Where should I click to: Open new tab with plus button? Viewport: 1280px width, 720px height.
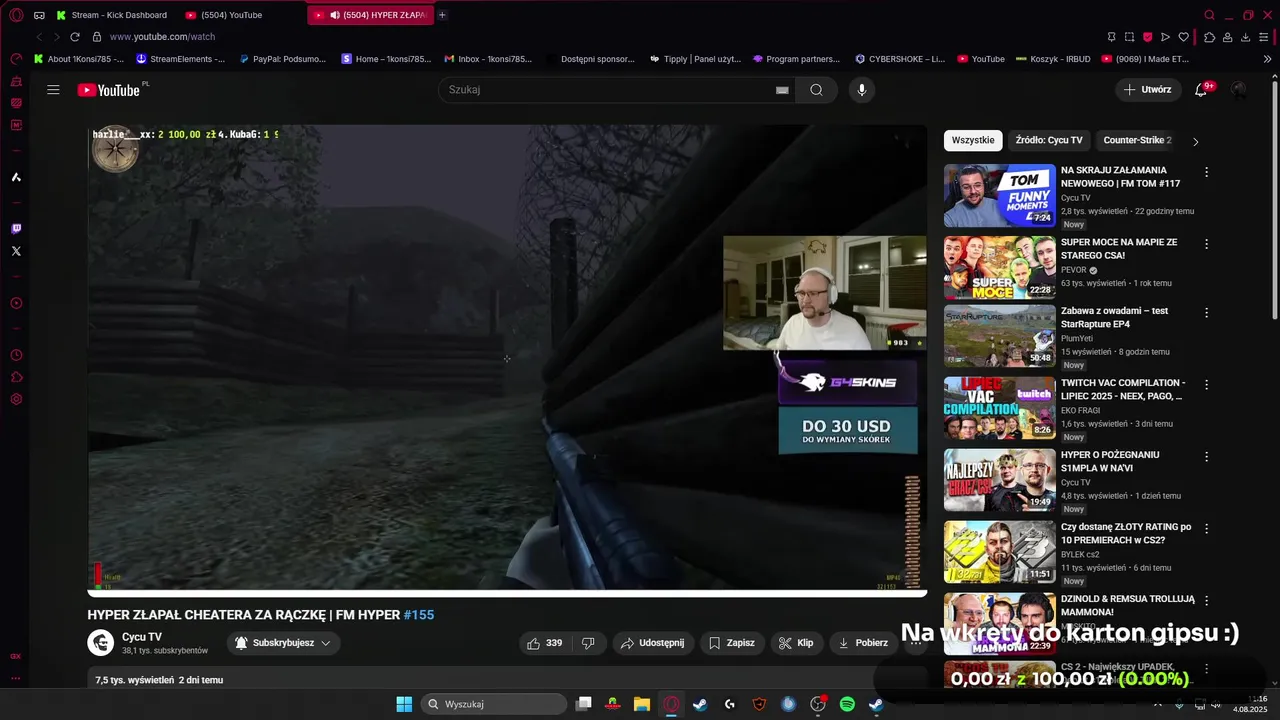pos(442,15)
